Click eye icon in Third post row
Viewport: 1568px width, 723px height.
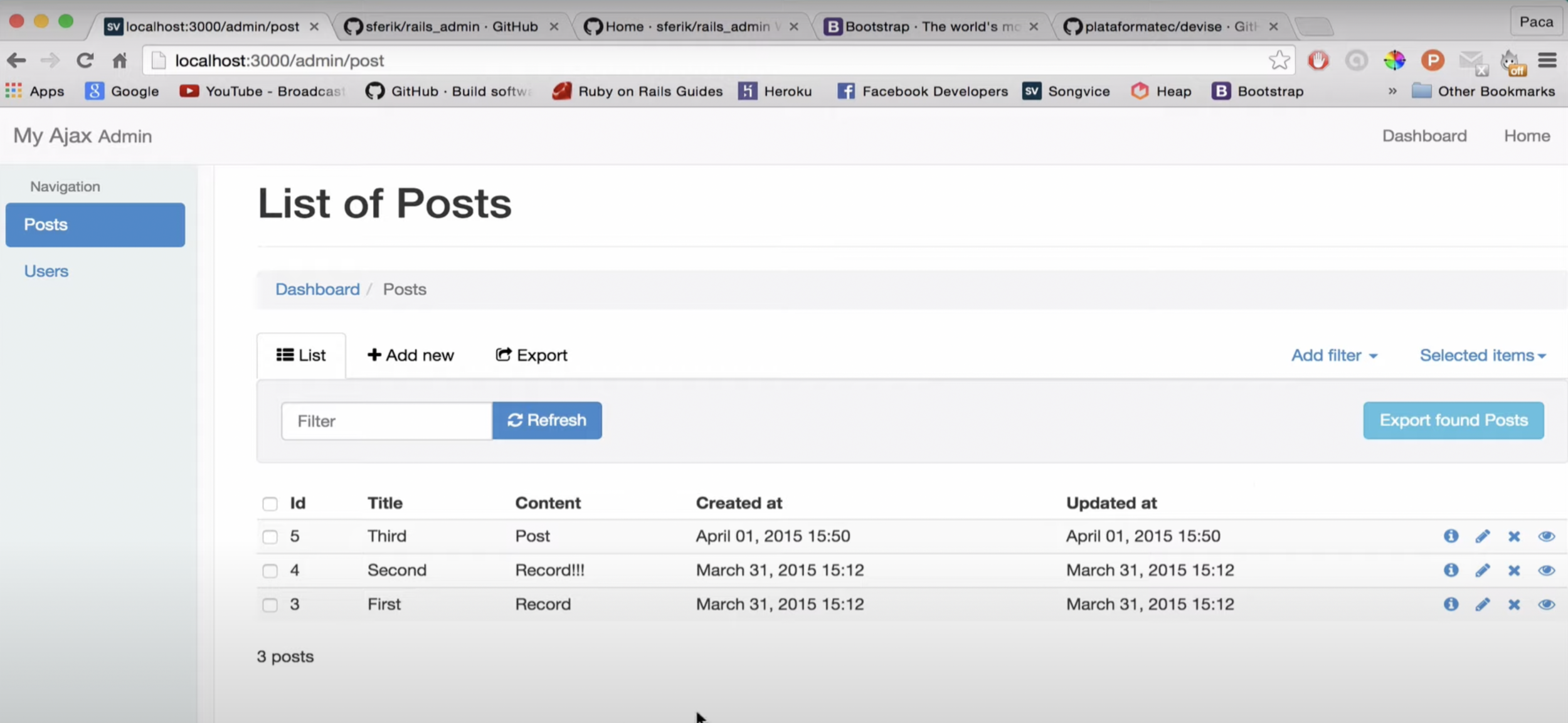pos(1546,536)
